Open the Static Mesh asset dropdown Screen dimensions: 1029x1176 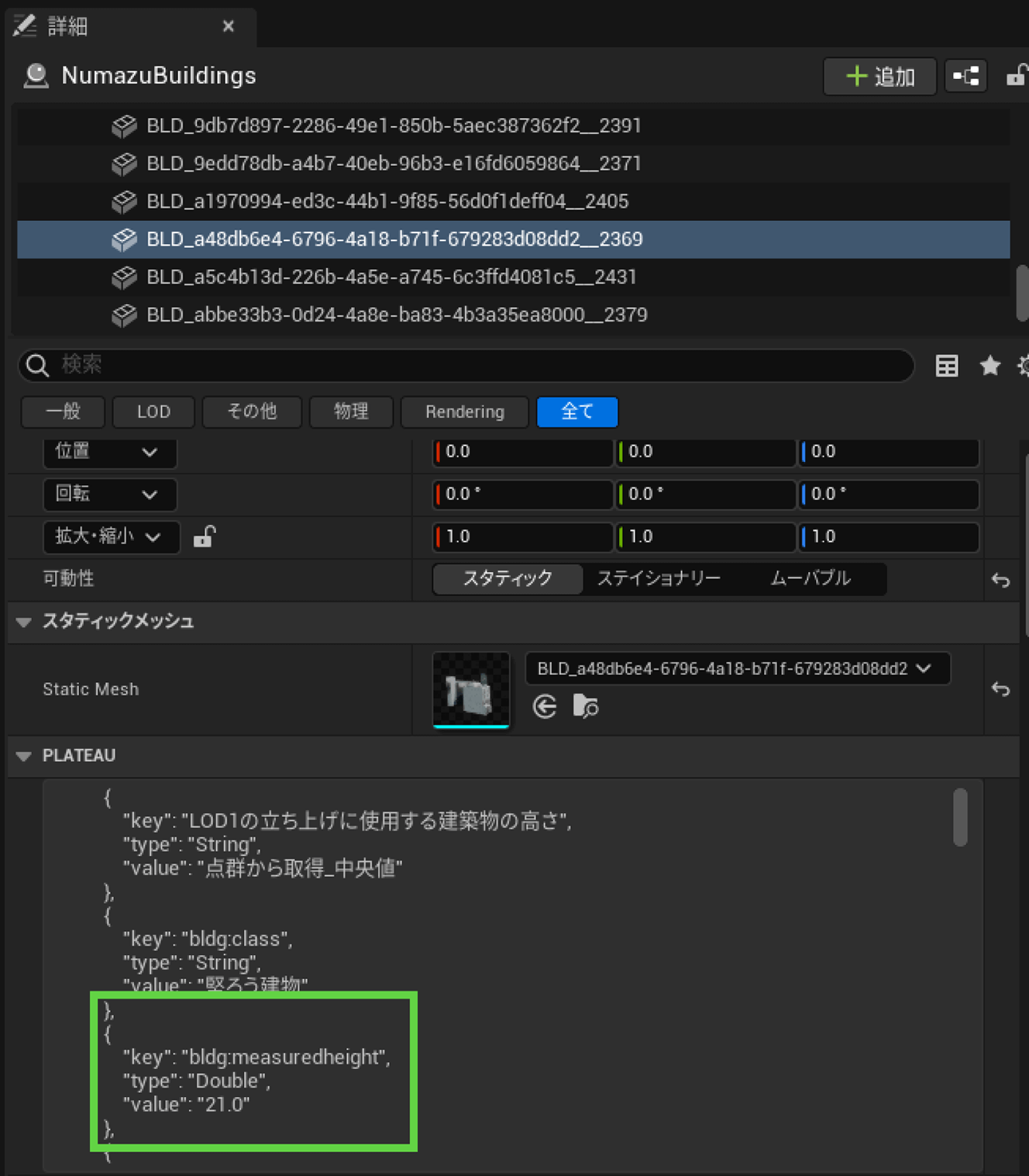[x=737, y=669]
